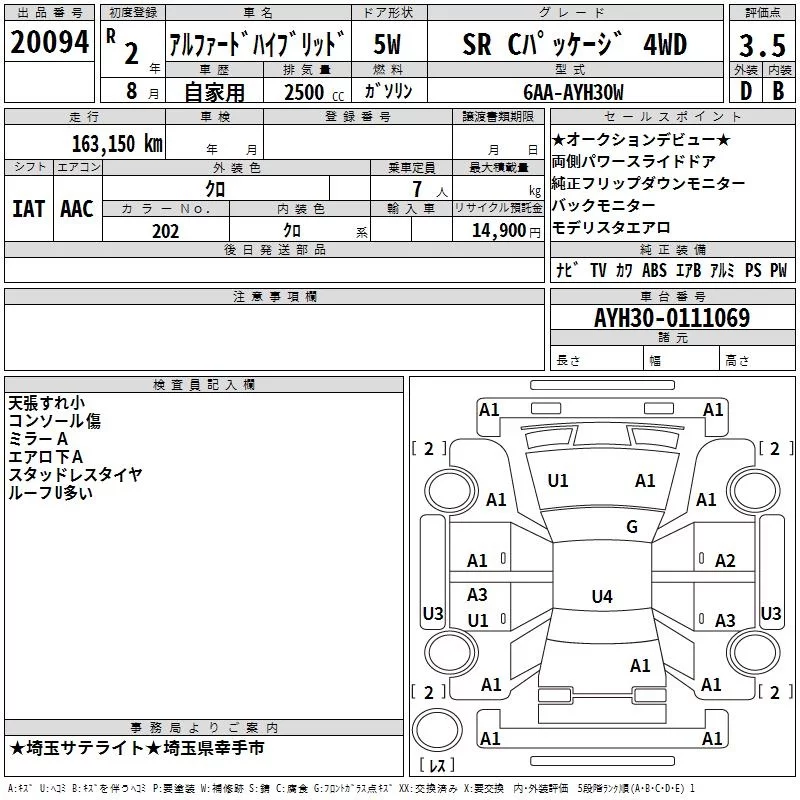Select the mileage 163,150 km
800x800 pixels.
click(117, 143)
